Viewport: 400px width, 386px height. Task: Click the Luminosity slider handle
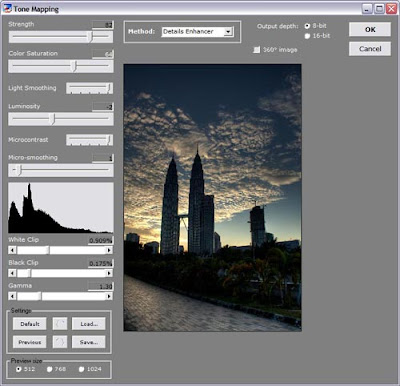52,119
